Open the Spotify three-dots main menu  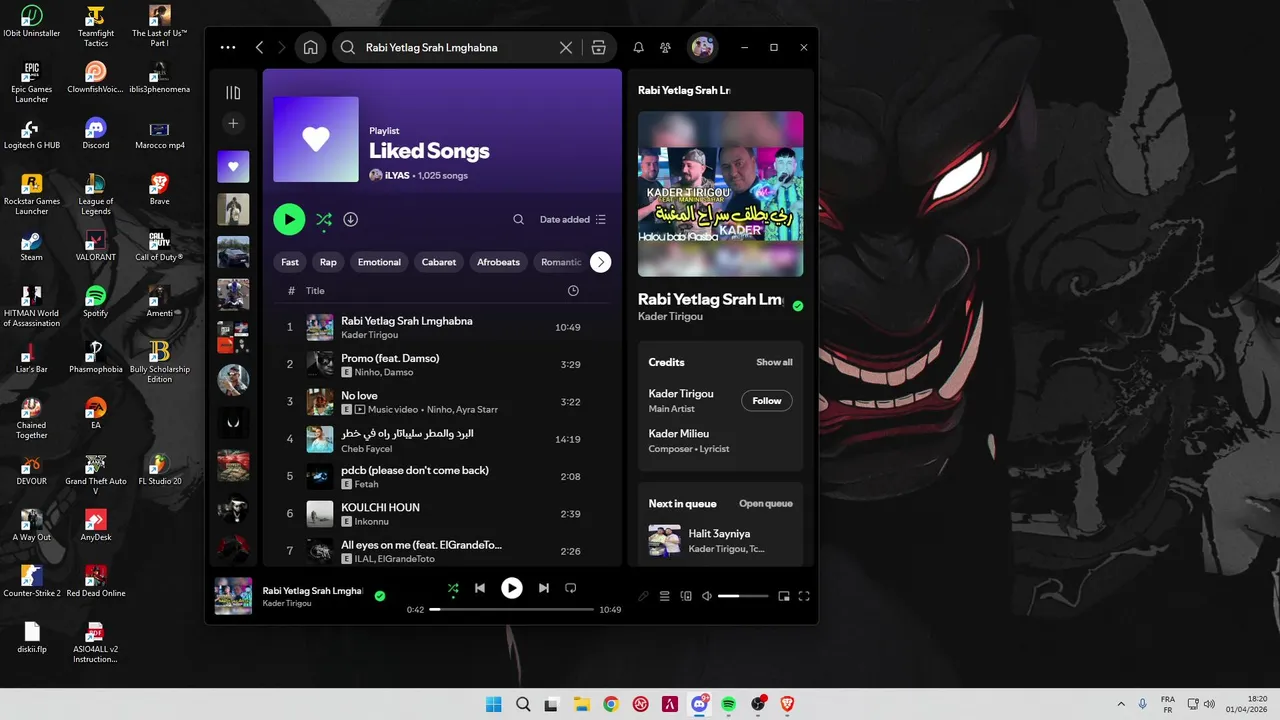228,47
